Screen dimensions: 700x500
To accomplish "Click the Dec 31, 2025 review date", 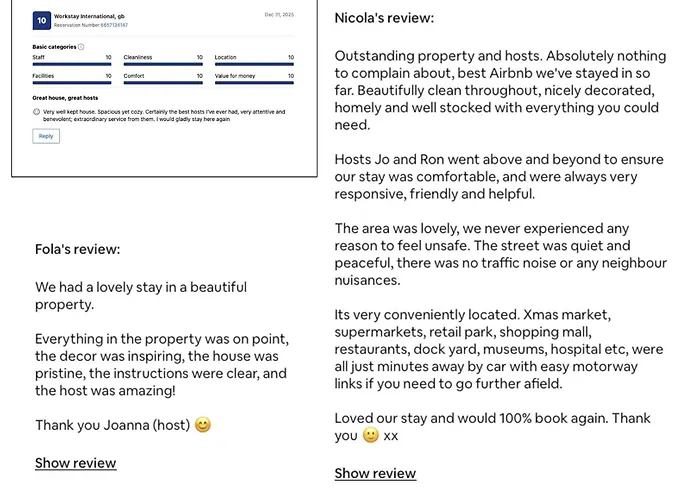I will pos(279,15).
